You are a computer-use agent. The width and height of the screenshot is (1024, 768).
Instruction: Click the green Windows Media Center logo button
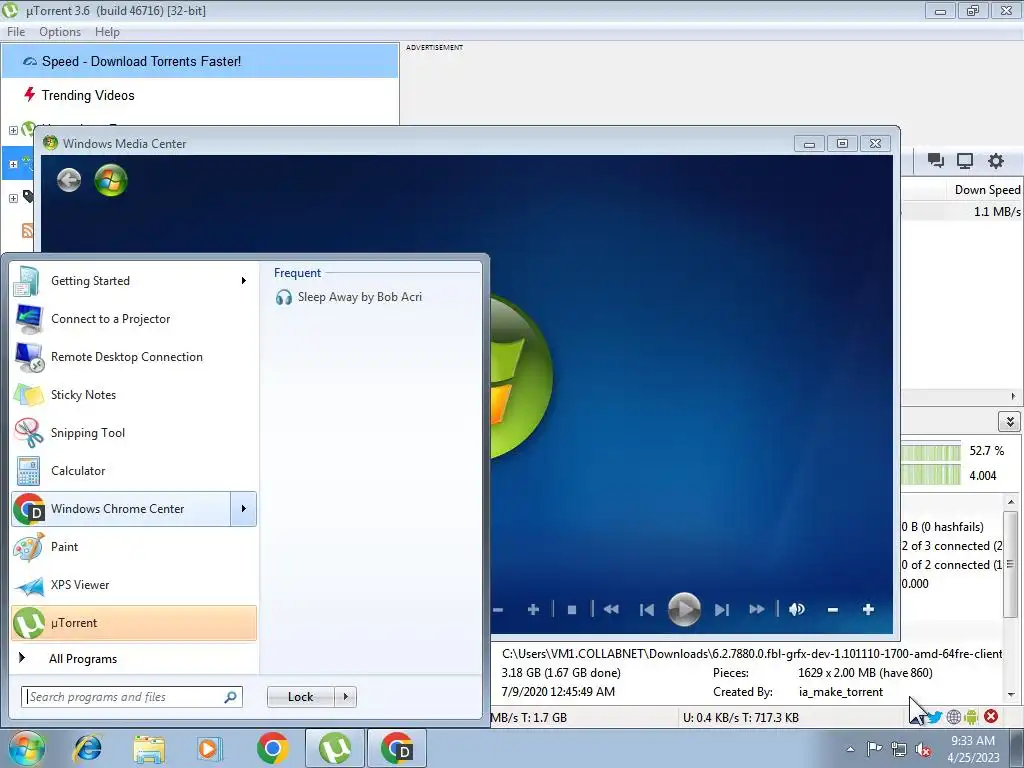(x=110, y=180)
